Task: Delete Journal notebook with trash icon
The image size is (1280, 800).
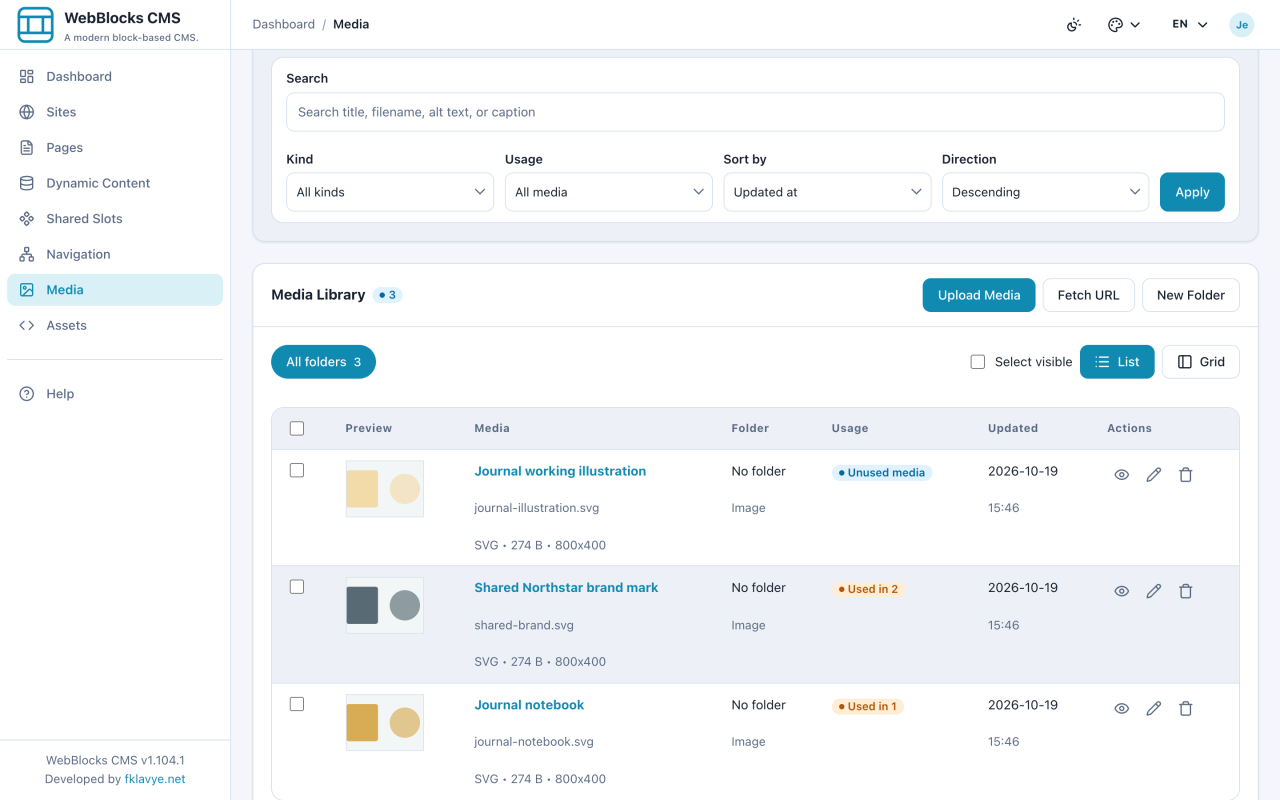Action: pos(1186,708)
